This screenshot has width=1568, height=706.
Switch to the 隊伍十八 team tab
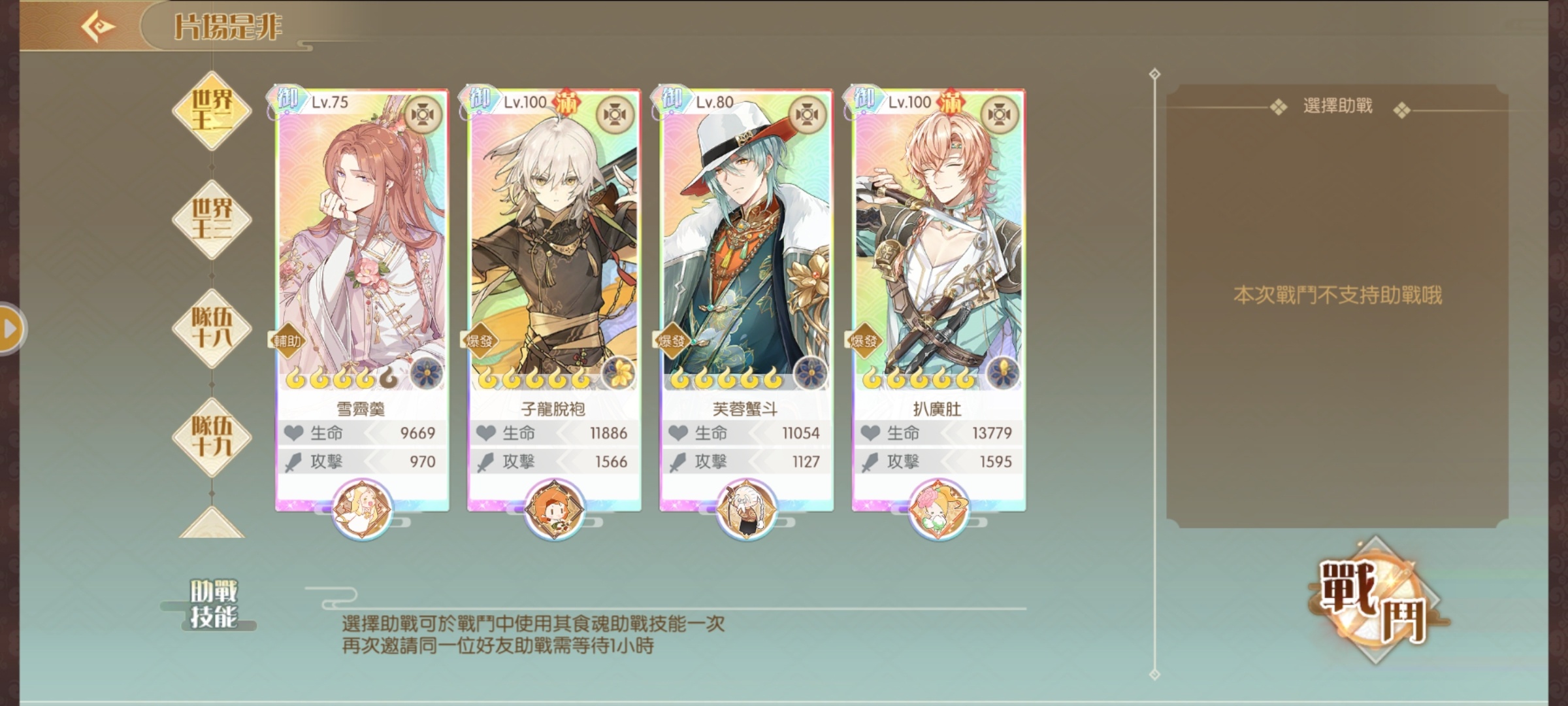coord(212,328)
